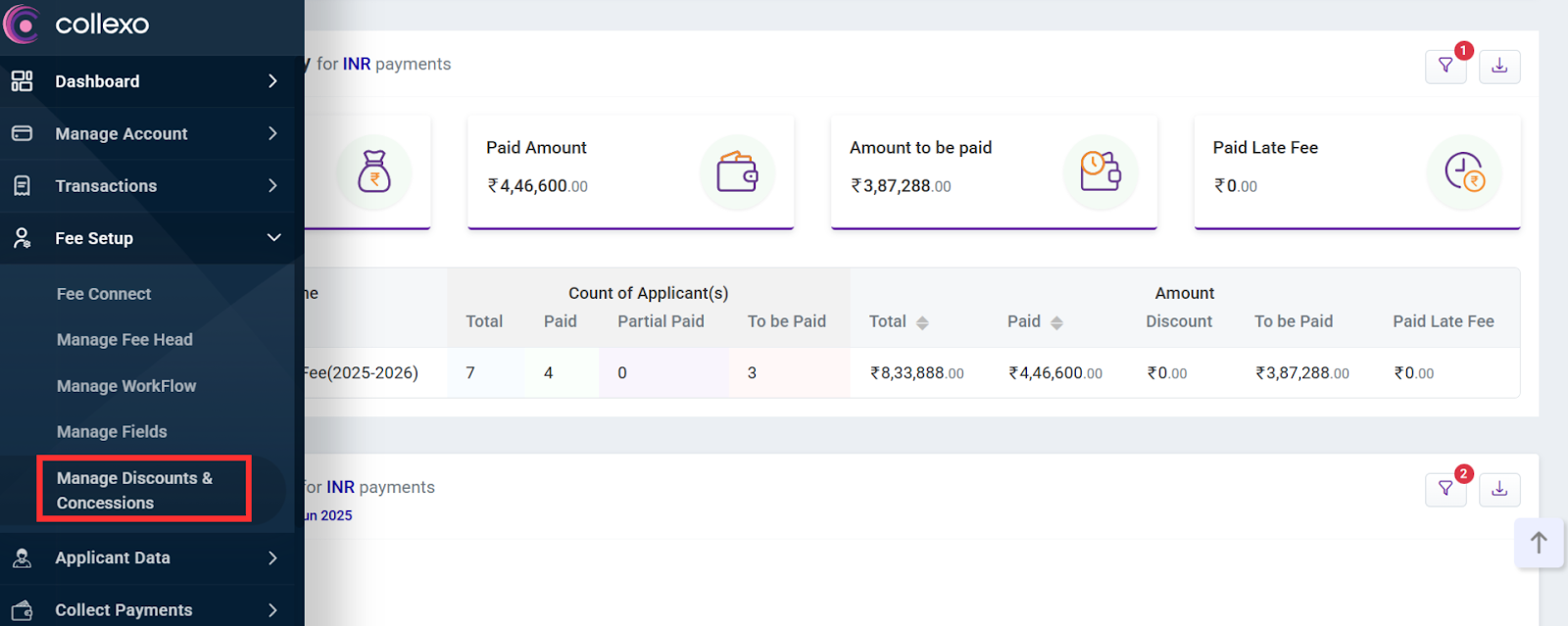Open the Fee Connect submenu item
The height and width of the screenshot is (626, 1568).
[x=104, y=294]
